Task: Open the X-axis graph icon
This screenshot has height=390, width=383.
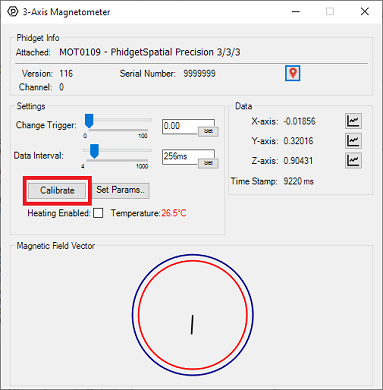Action: coord(353,121)
